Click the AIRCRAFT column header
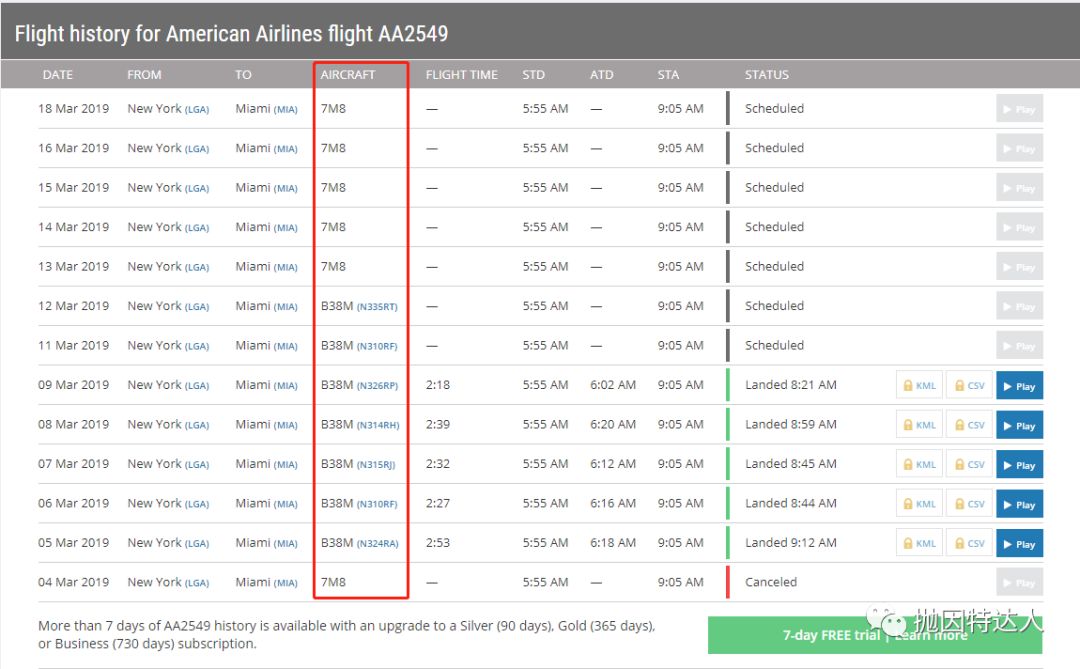 pyautogui.click(x=348, y=74)
